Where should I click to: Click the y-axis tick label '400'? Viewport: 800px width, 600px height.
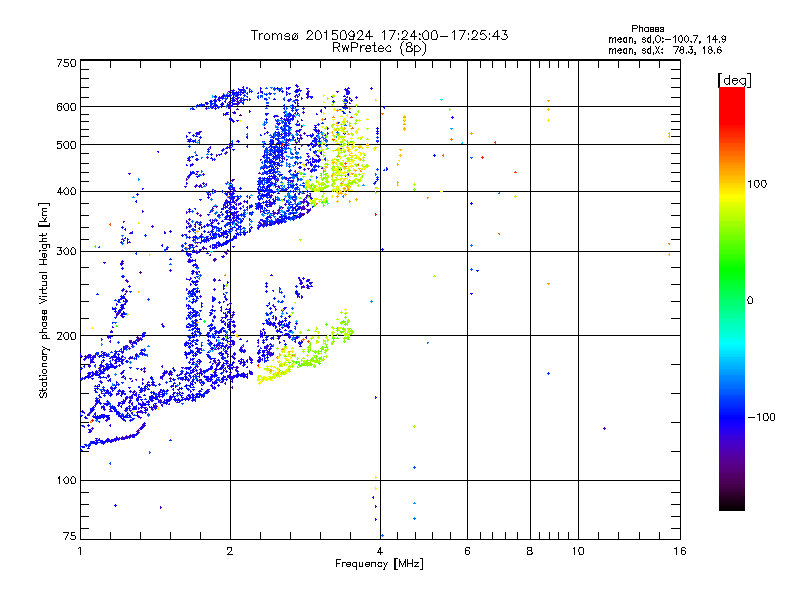point(66,192)
